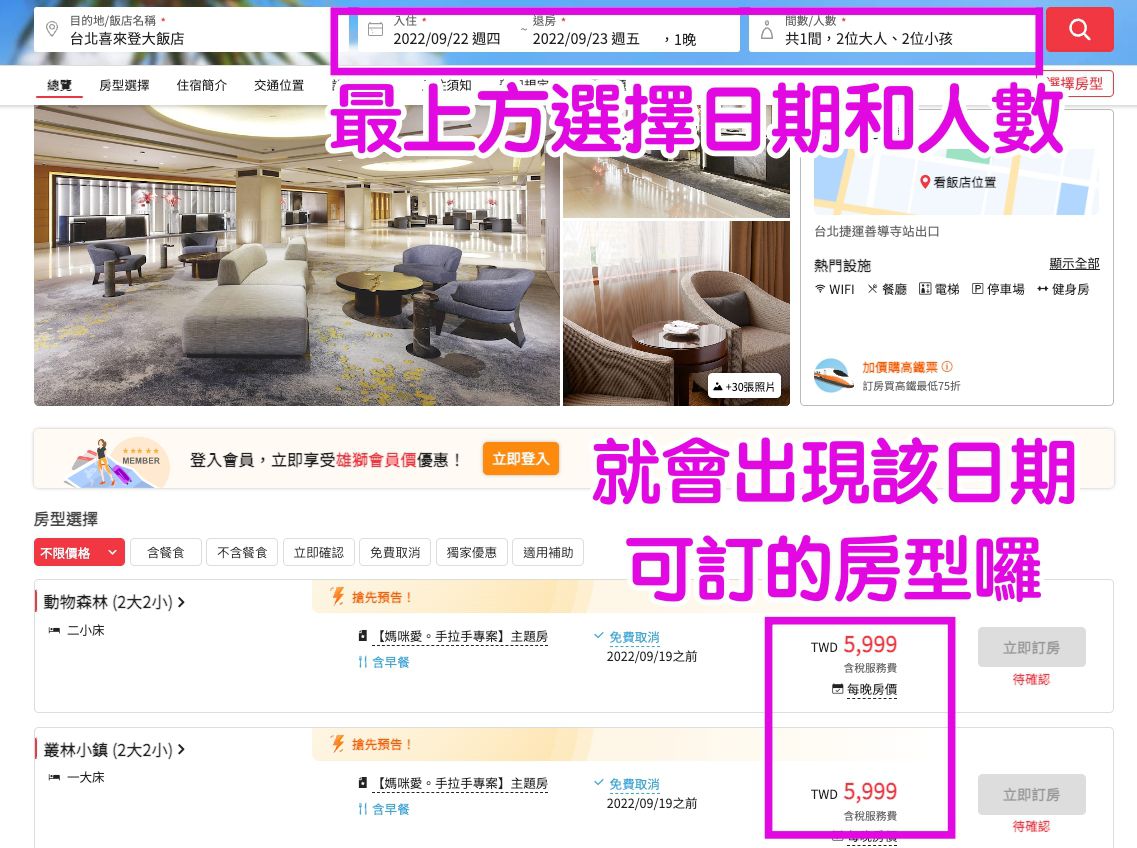Click the high-speed rail train icon

832,376
